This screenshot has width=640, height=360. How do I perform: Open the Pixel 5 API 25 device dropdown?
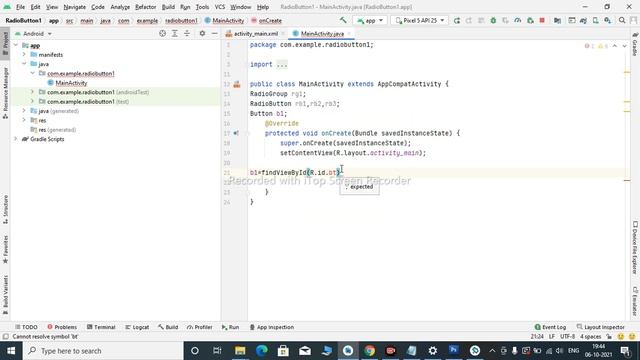click(x=420, y=20)
